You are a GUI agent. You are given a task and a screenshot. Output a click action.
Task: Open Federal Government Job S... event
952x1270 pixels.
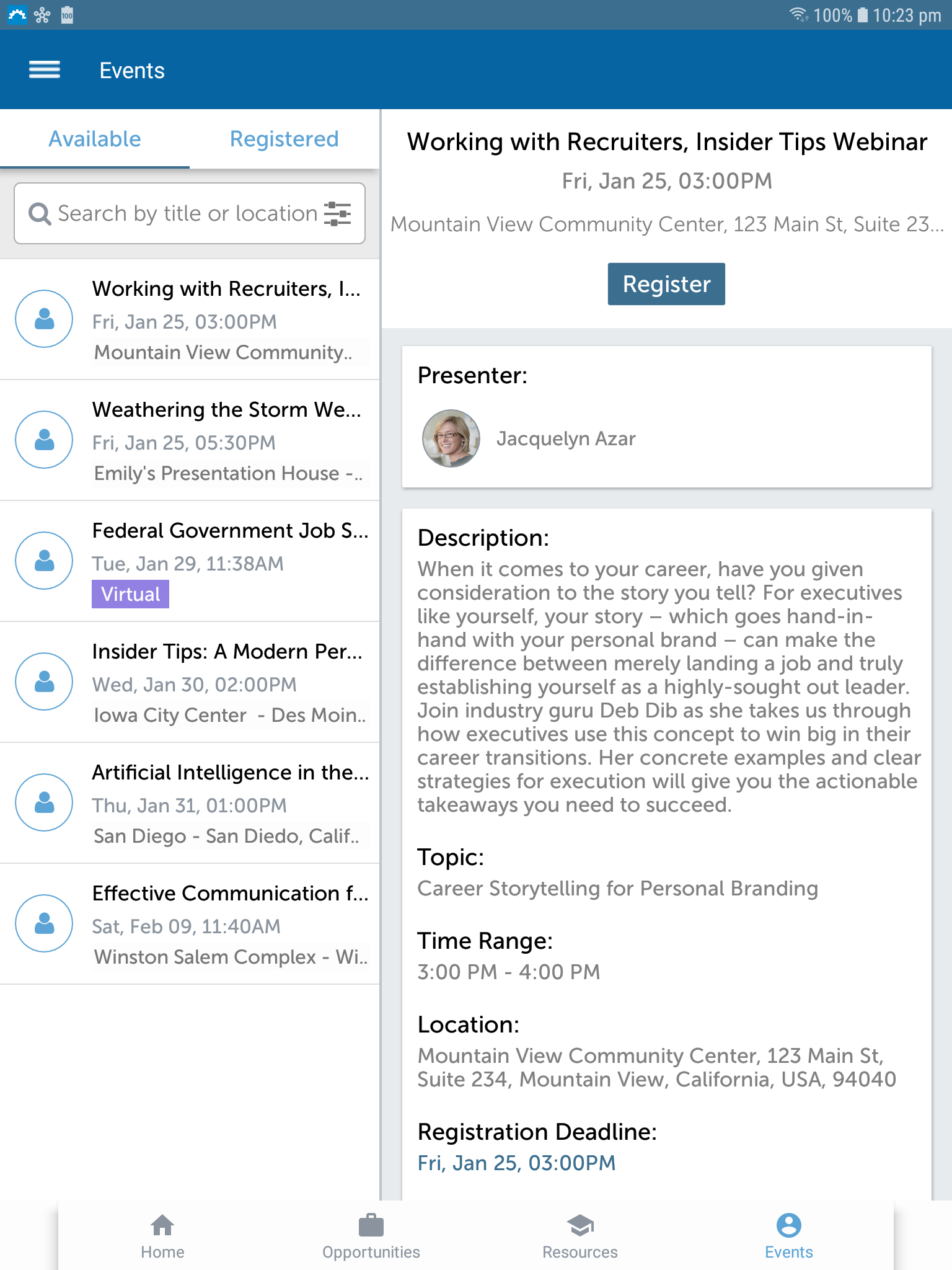pyautogui.click(x=190, y=561)
